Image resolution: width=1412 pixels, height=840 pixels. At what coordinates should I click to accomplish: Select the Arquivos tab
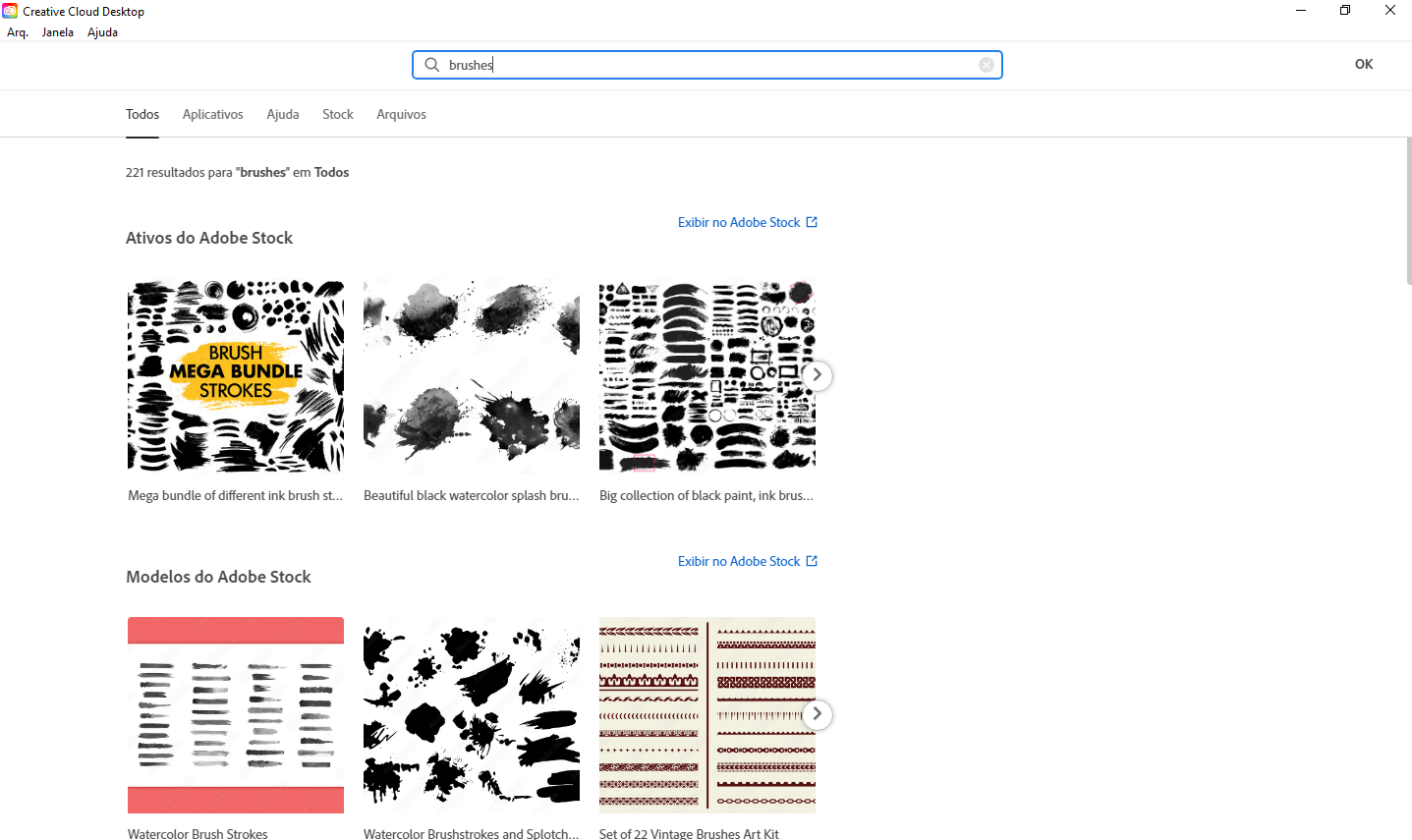coord(401,115)
